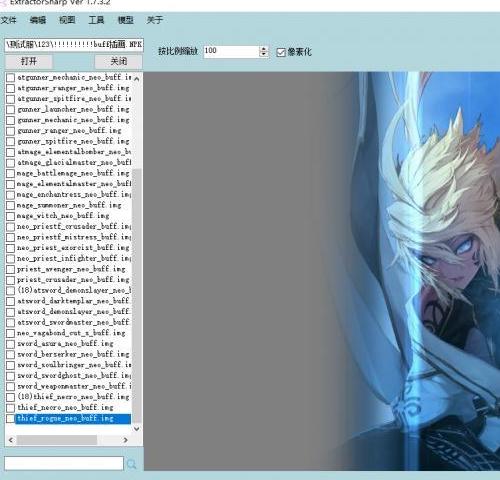
Task: Select neo_priest_exorcist_buff.img entry
Action: click(x=73, y=248)
